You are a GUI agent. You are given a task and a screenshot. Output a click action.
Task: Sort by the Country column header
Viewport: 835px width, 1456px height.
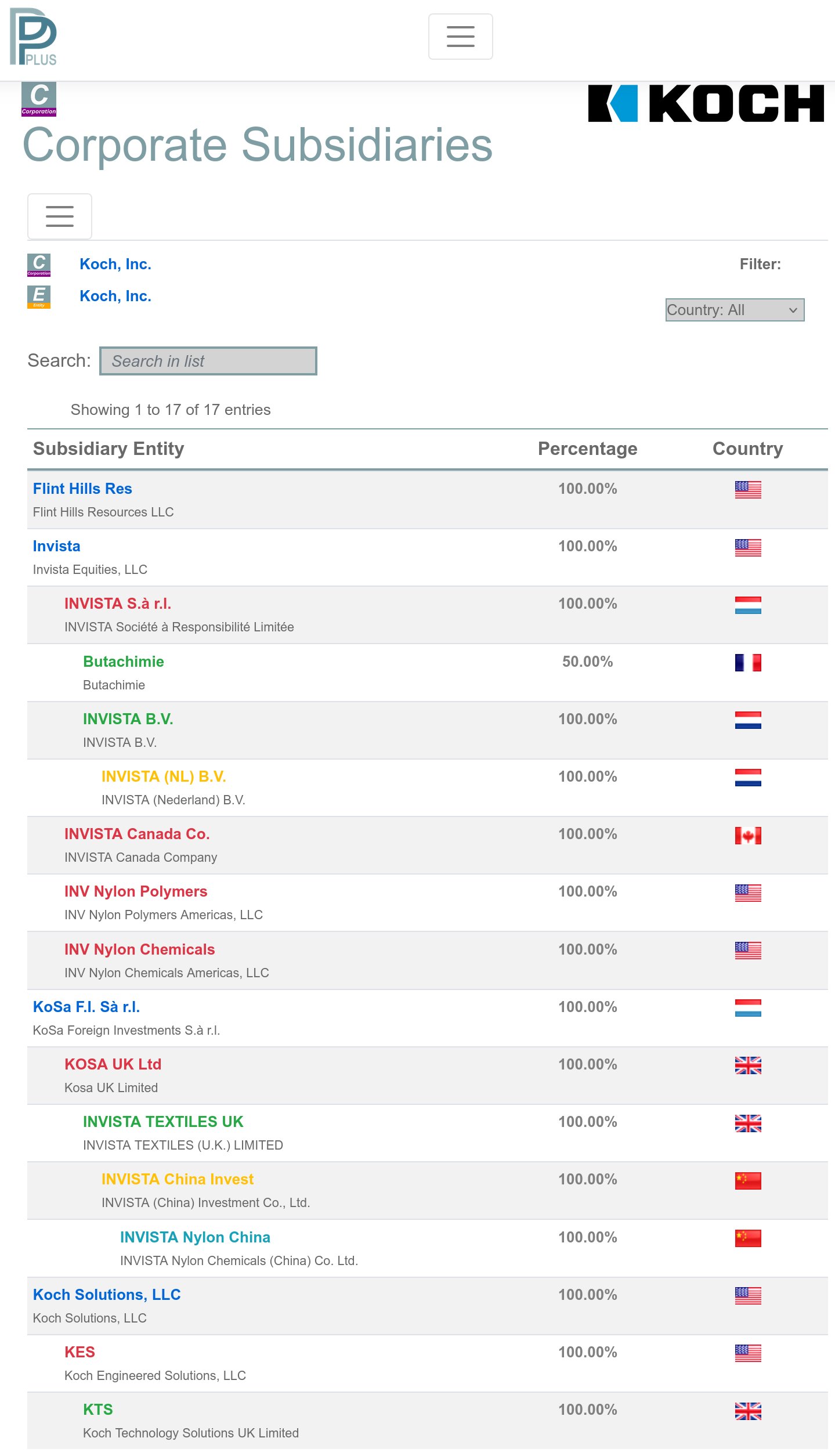point(747,449)
